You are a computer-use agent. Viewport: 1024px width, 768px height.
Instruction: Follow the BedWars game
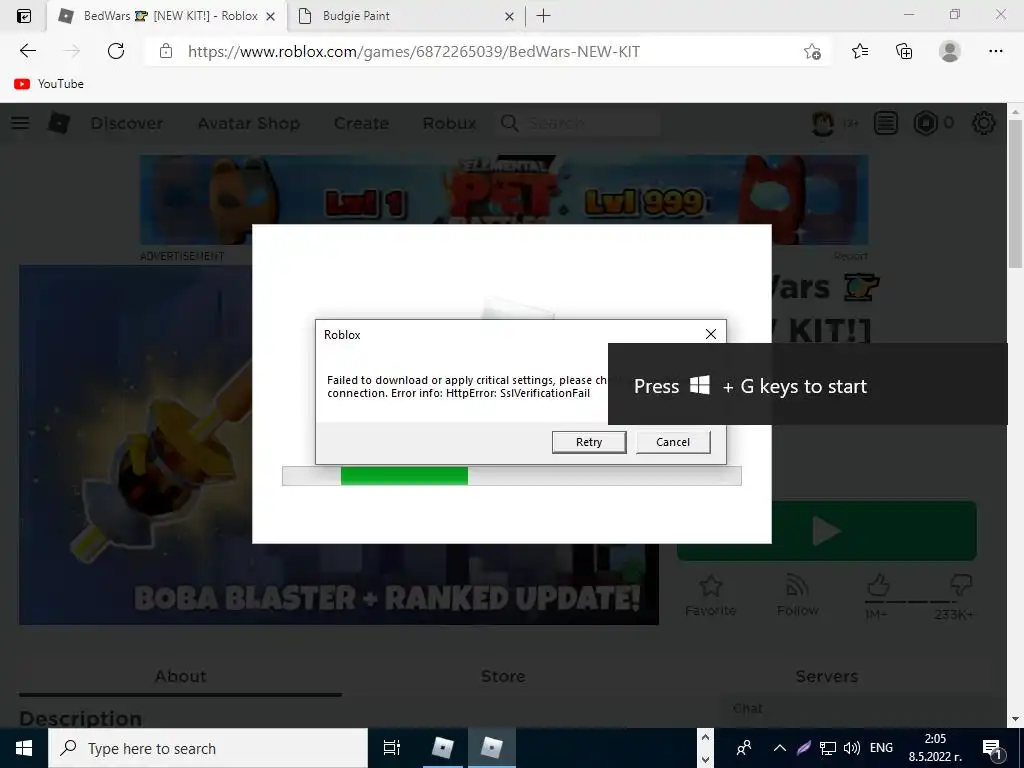tap(797, 595)
